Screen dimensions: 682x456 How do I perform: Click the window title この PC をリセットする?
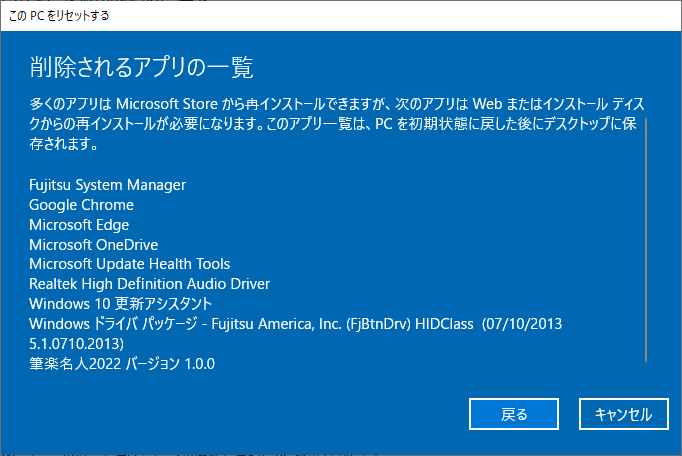59,16
